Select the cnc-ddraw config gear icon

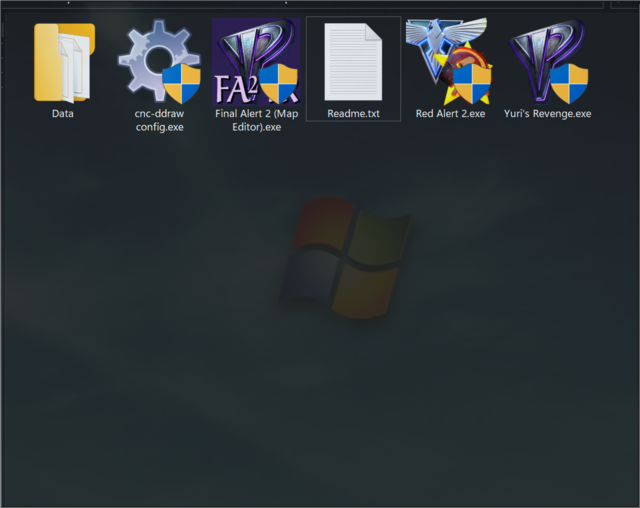click(x=159, y=61)
